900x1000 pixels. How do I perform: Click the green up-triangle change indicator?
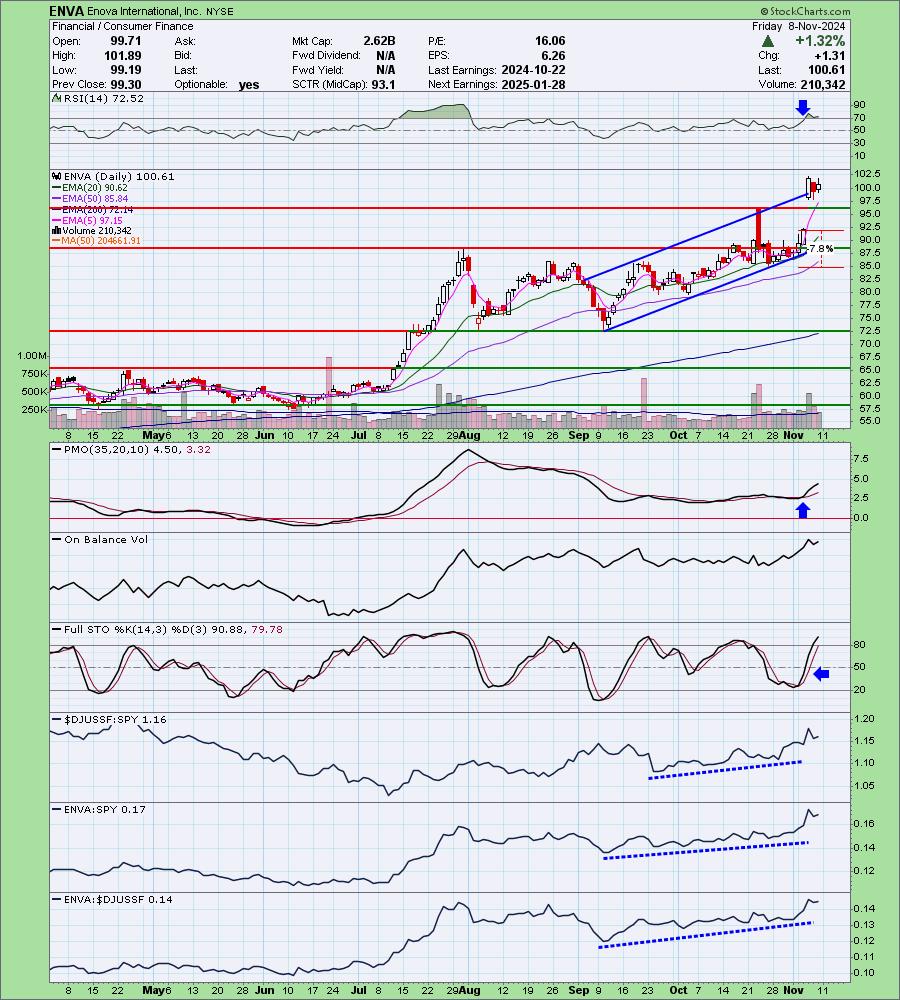point(768,41)
